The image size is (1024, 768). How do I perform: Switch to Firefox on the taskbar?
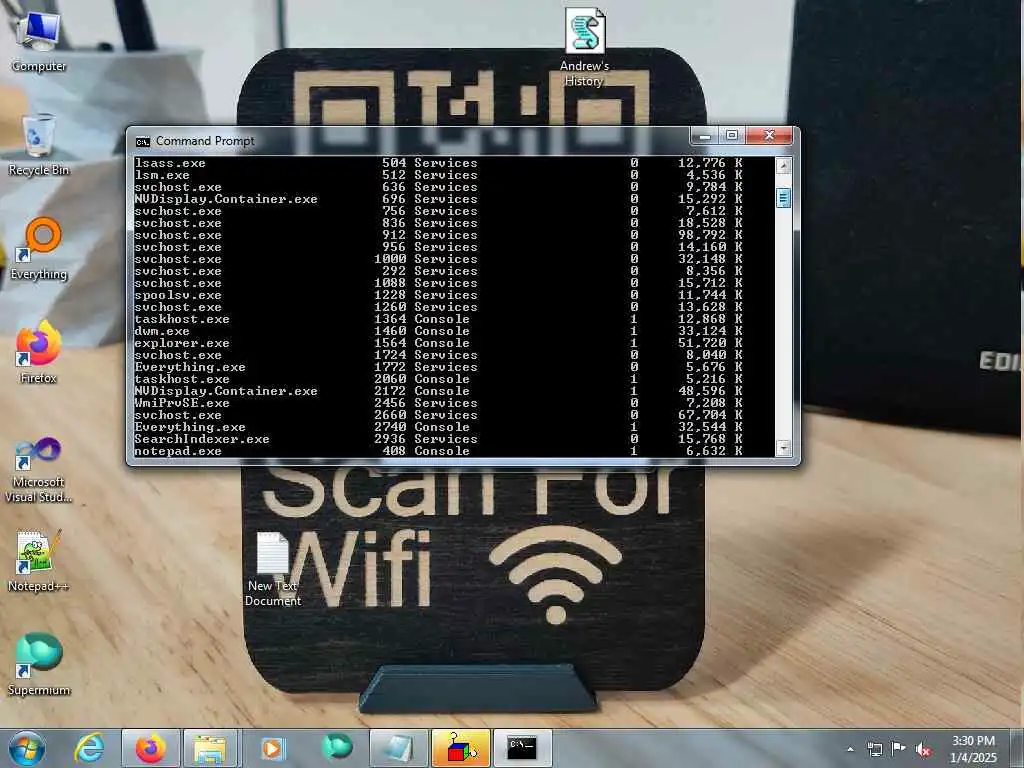click(x=150, y=748)
